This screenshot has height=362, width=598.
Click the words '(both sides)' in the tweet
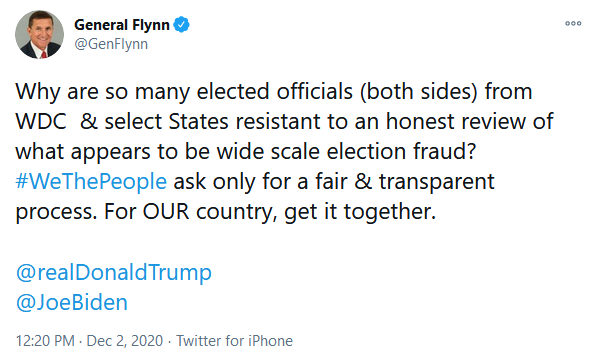point(418,92)
